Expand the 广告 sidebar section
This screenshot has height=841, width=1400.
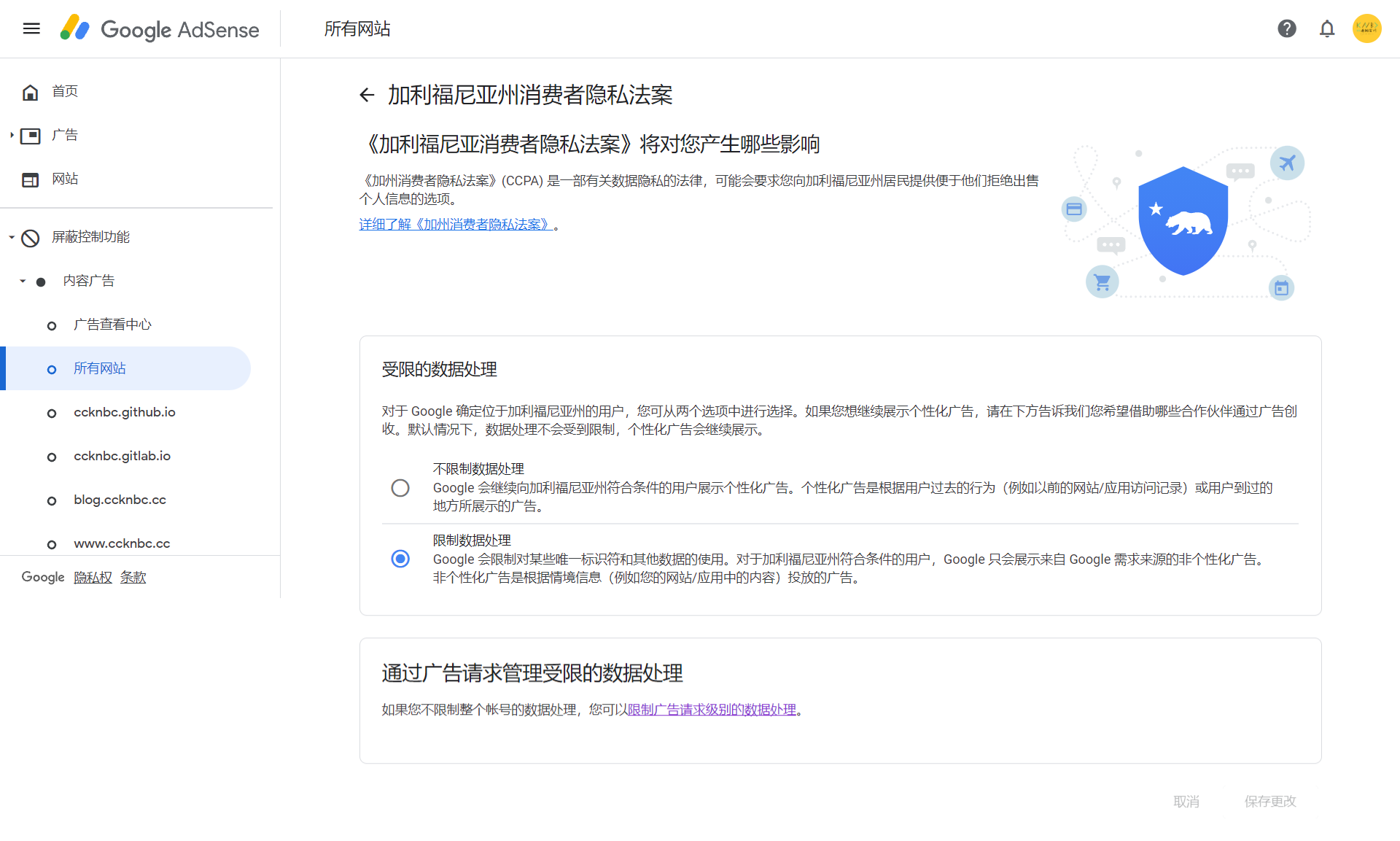[11, 135]
